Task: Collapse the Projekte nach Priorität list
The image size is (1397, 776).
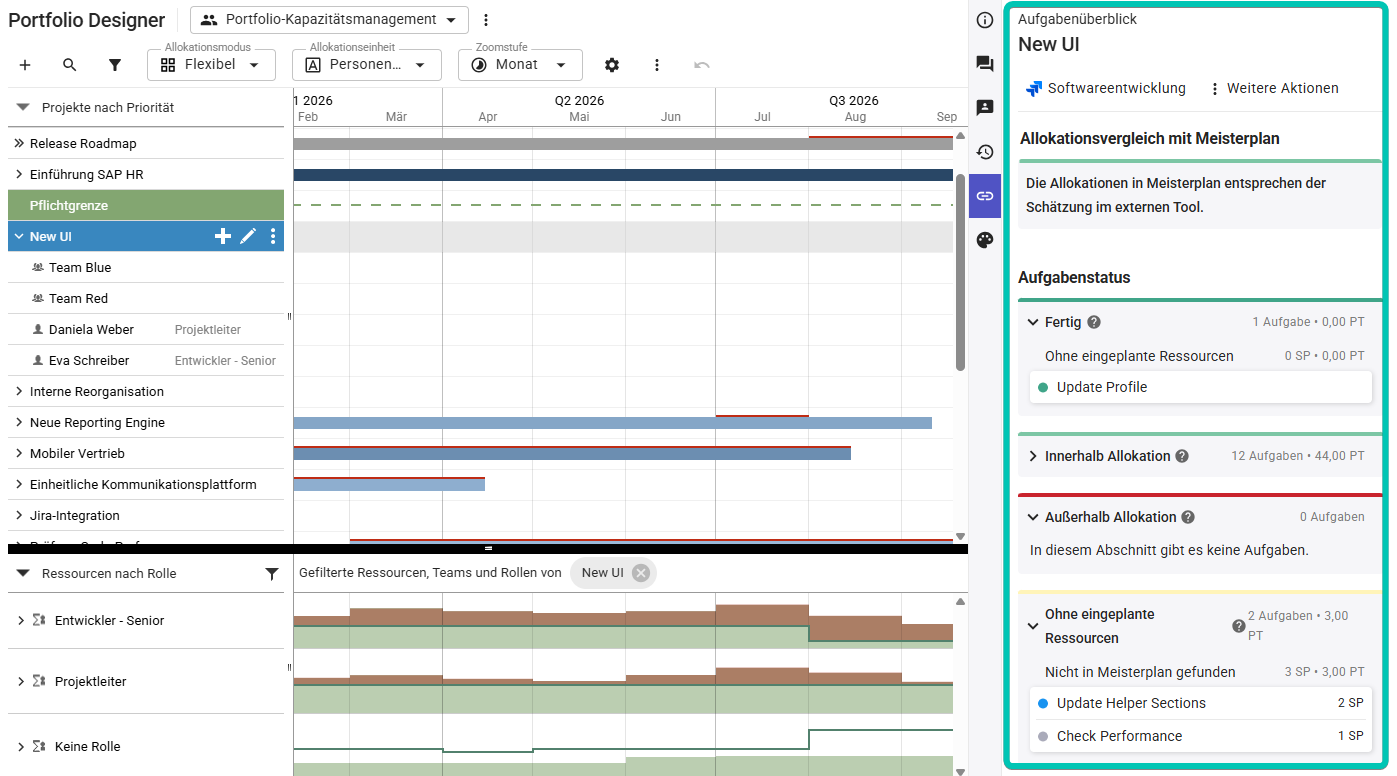Action: (x=23, y=107)
